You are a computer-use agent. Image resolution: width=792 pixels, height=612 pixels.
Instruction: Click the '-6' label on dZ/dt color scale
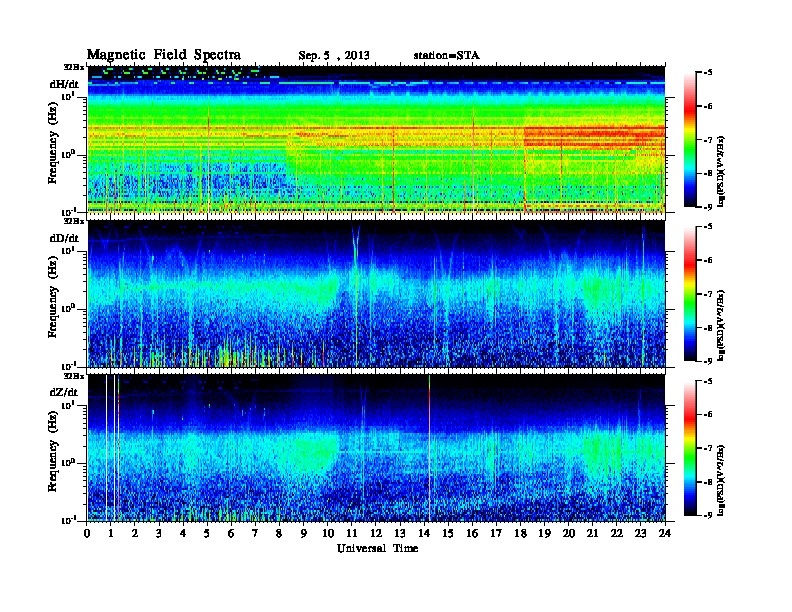(708, 414)
